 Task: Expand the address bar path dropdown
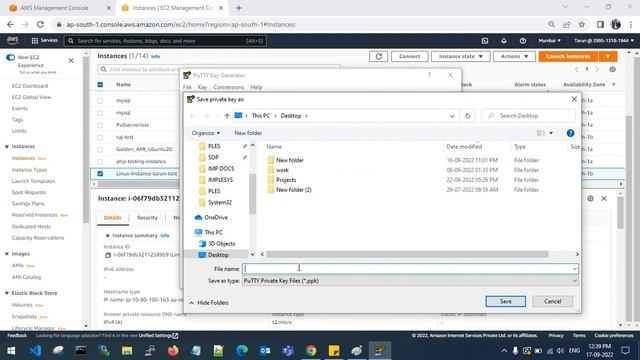pos(452,116)
